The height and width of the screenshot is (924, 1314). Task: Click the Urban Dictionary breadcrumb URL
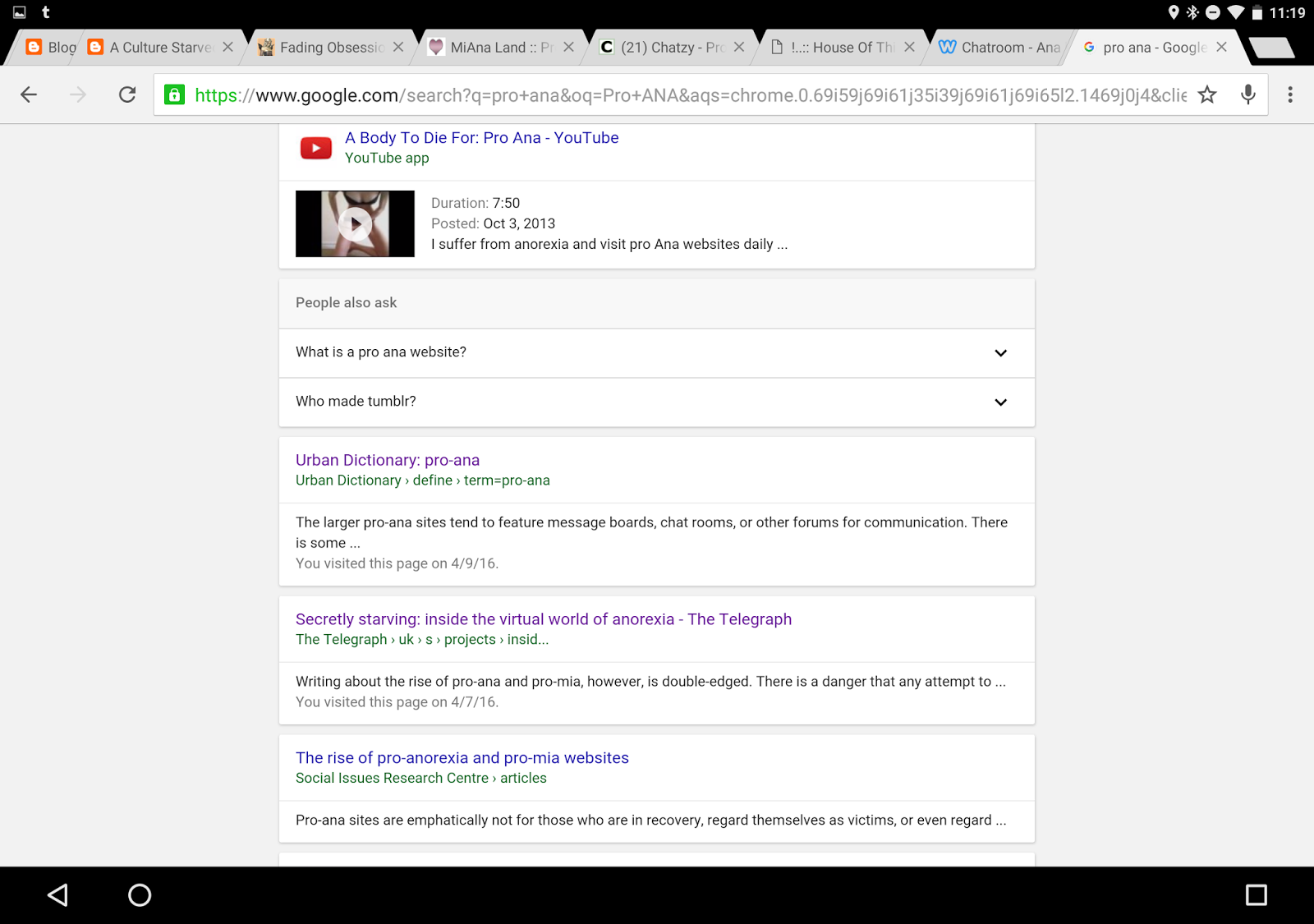pyautogui.click(x=423, y=480)
